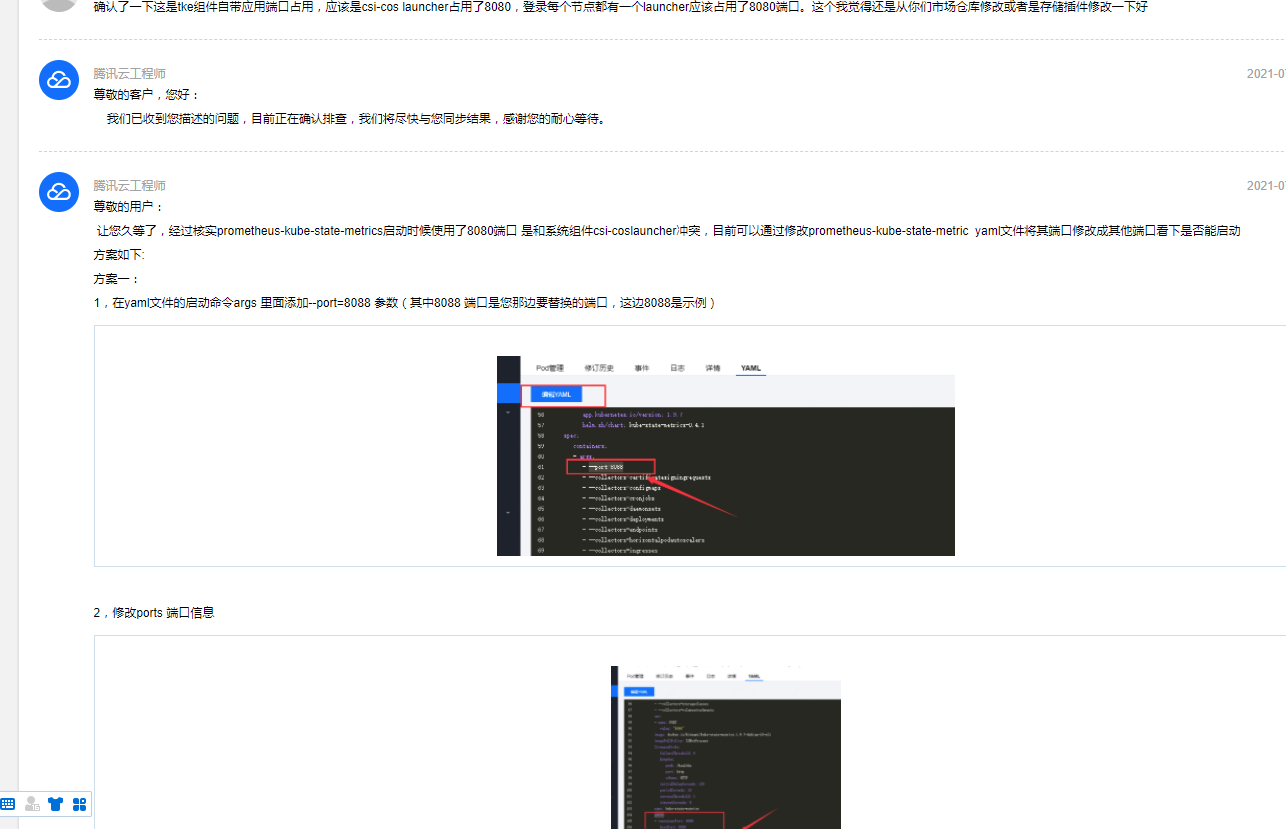Image resolution: width=1286 pixels, height=829 pixels.
Task: Click the timestamp on the second engineer reply
Action: click(x=1266, y=186)
